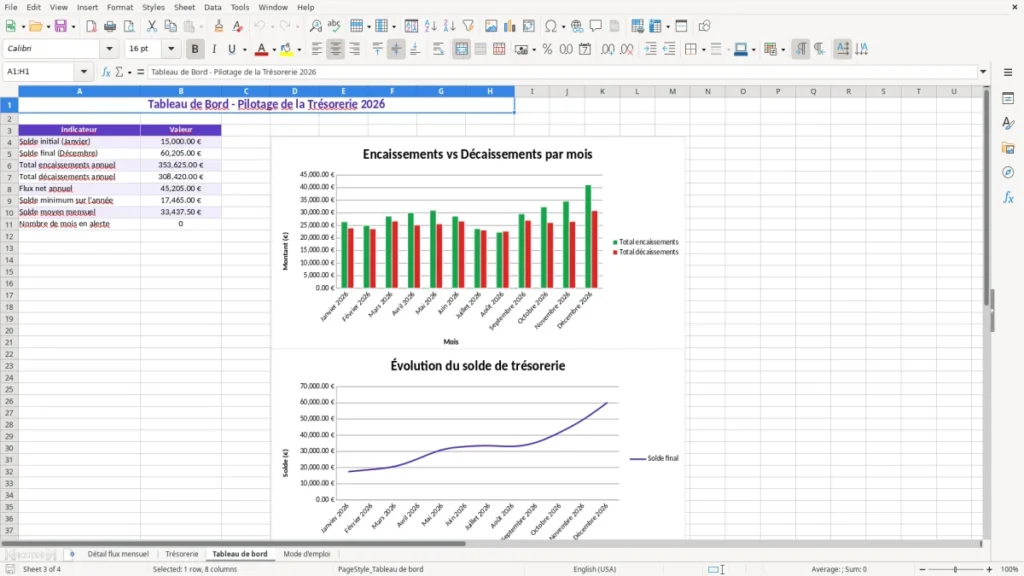1024x576 pixels.
Task: Open the sidebar Navigator compass icon
Action: point(1008,172)
